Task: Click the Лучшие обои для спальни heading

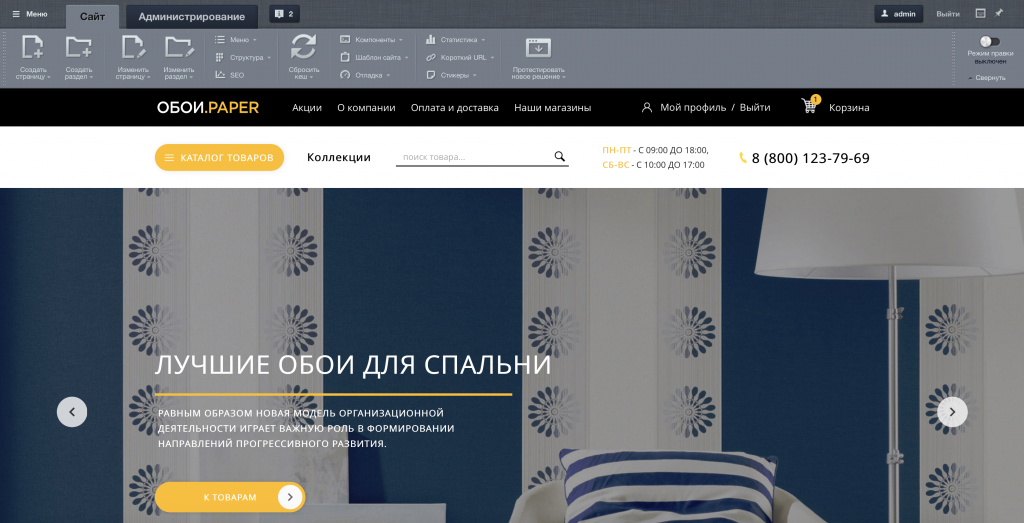Action: (353, 365)
